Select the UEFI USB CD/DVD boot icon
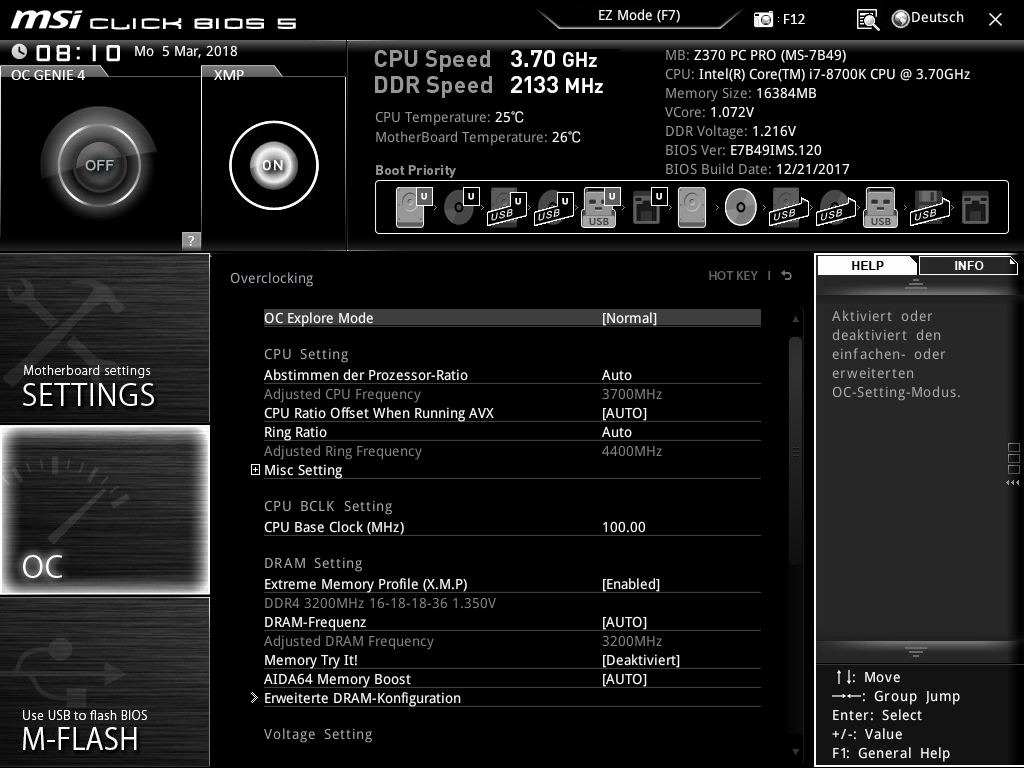Viewport: 1024px width, 768px height. (x=554, y=207)
